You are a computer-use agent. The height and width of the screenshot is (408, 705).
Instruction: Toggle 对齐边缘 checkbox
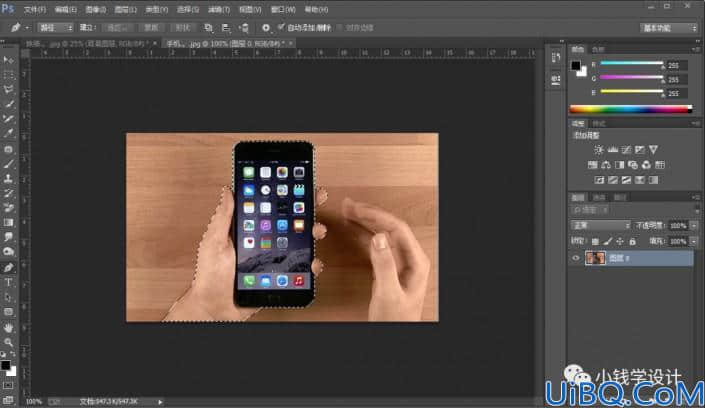tap(340, 28)
